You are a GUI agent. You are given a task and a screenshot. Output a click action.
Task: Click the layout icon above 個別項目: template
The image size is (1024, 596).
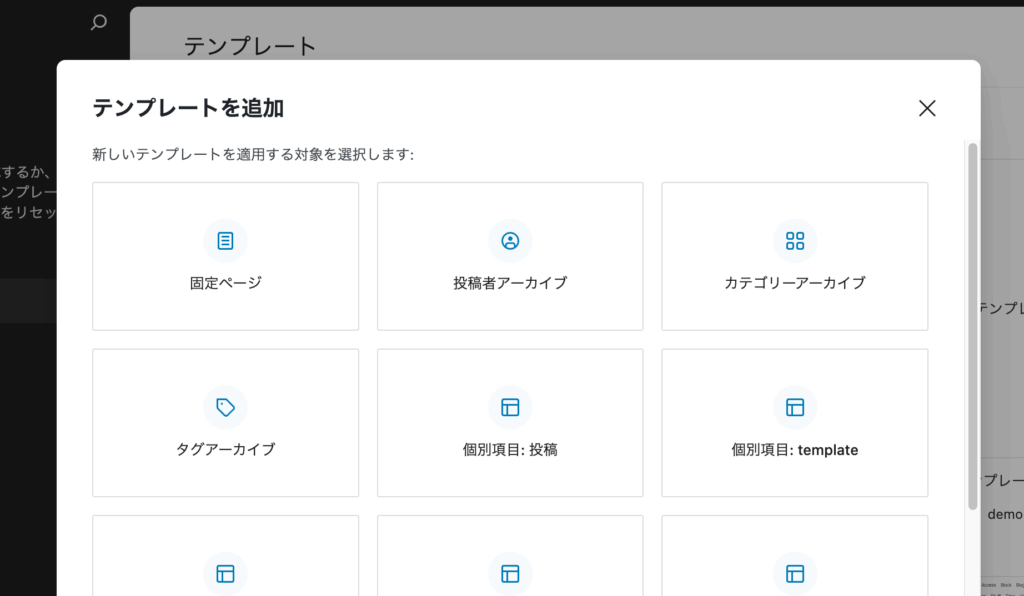tap(795, 407)
